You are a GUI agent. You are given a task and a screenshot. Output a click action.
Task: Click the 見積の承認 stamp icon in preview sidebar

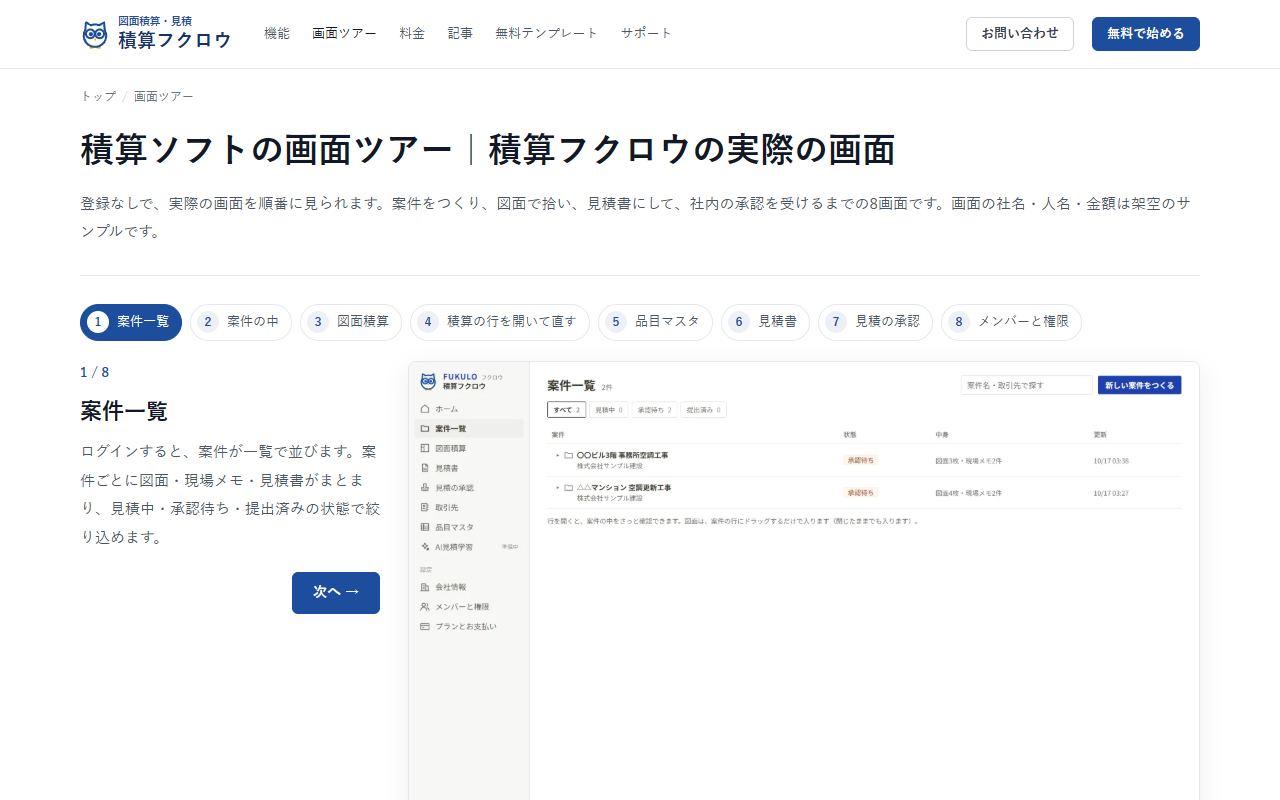(425, 487)
